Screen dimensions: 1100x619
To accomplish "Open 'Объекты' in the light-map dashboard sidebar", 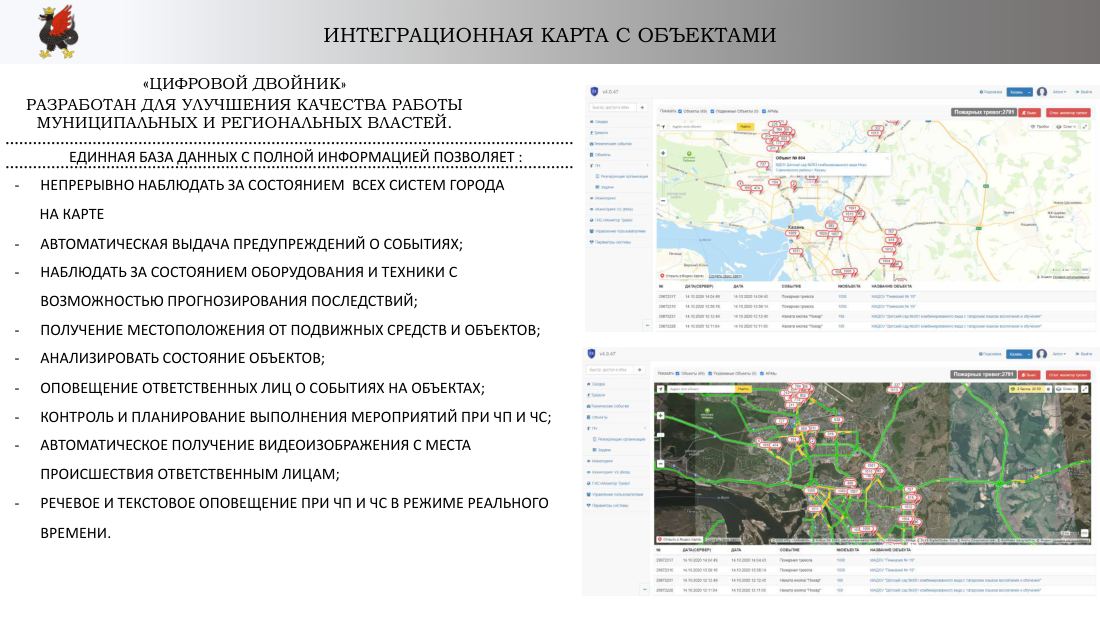I will [601, 154].
